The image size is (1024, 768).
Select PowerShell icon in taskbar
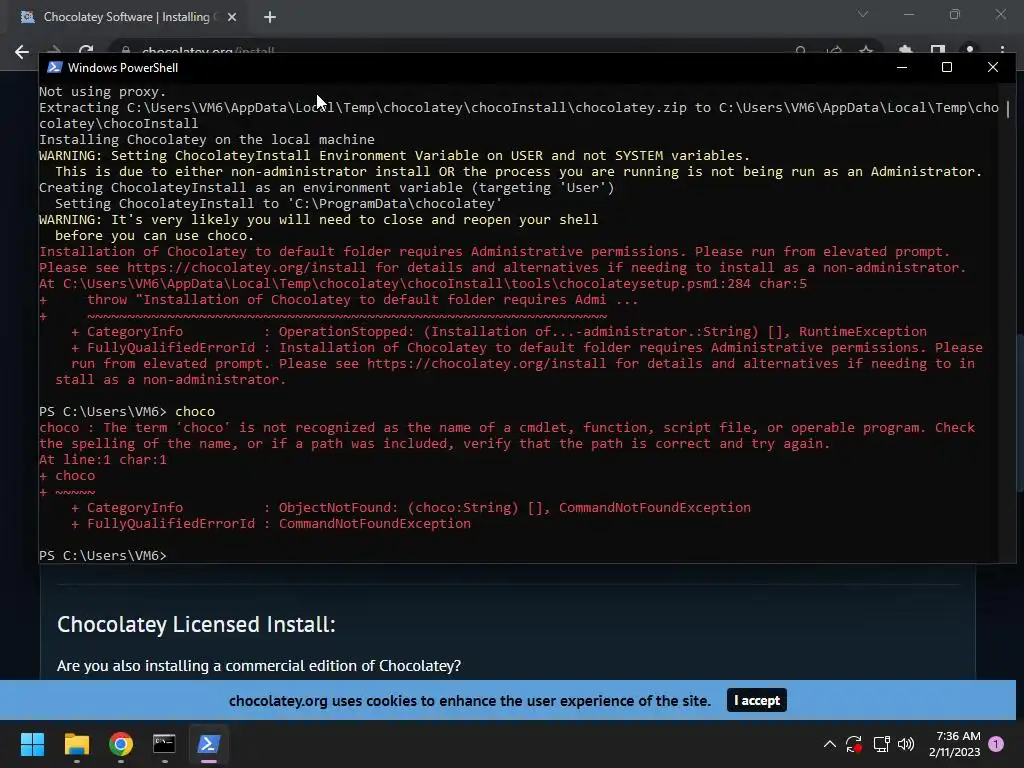208,744
